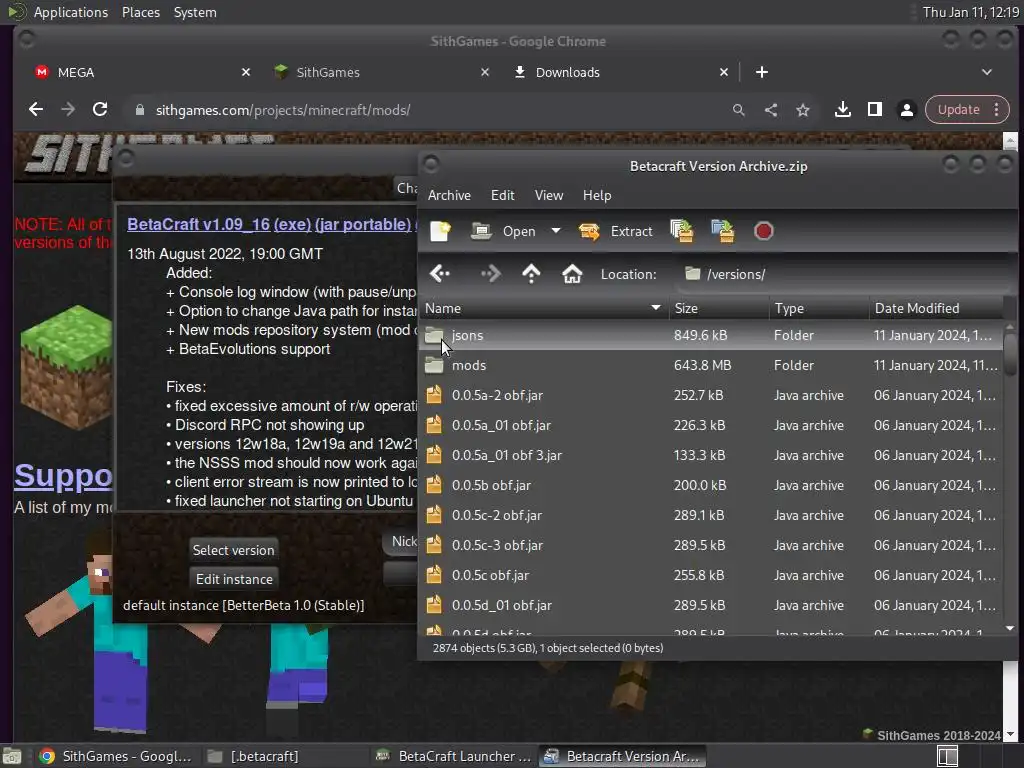
Task: Click the add folder to archive icon
Action: coord(723,231)
